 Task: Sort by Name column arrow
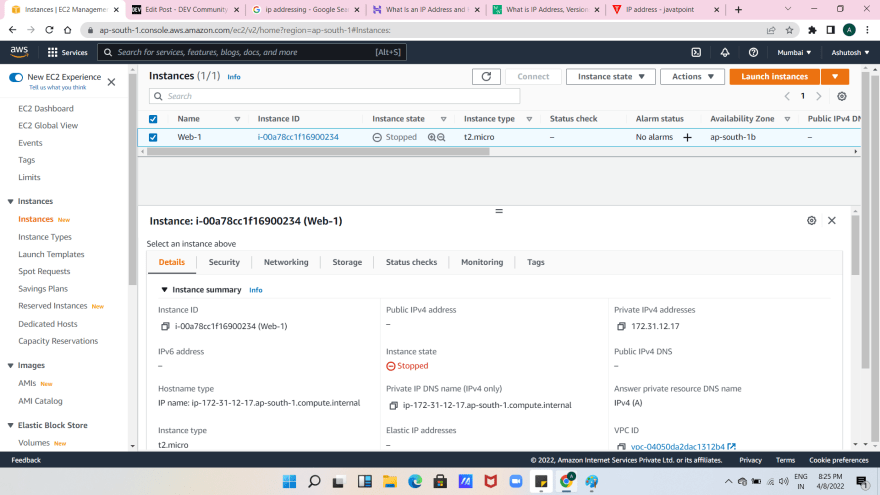pos(237,119)
